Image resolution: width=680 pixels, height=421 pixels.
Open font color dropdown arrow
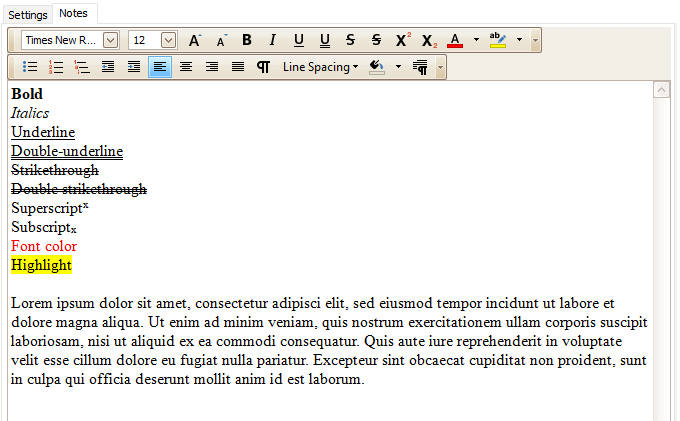click(476, 40)
